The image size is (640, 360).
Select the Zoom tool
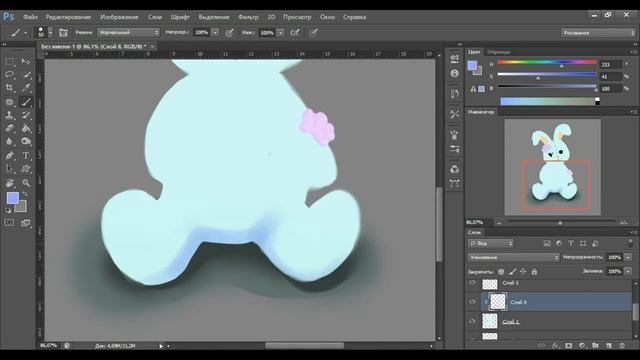[x=26, y=183]
